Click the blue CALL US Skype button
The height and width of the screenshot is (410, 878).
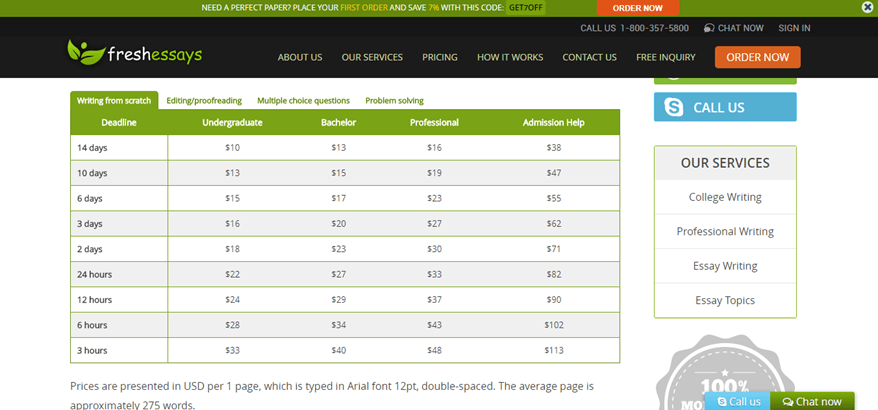click(x=725, y=107)
